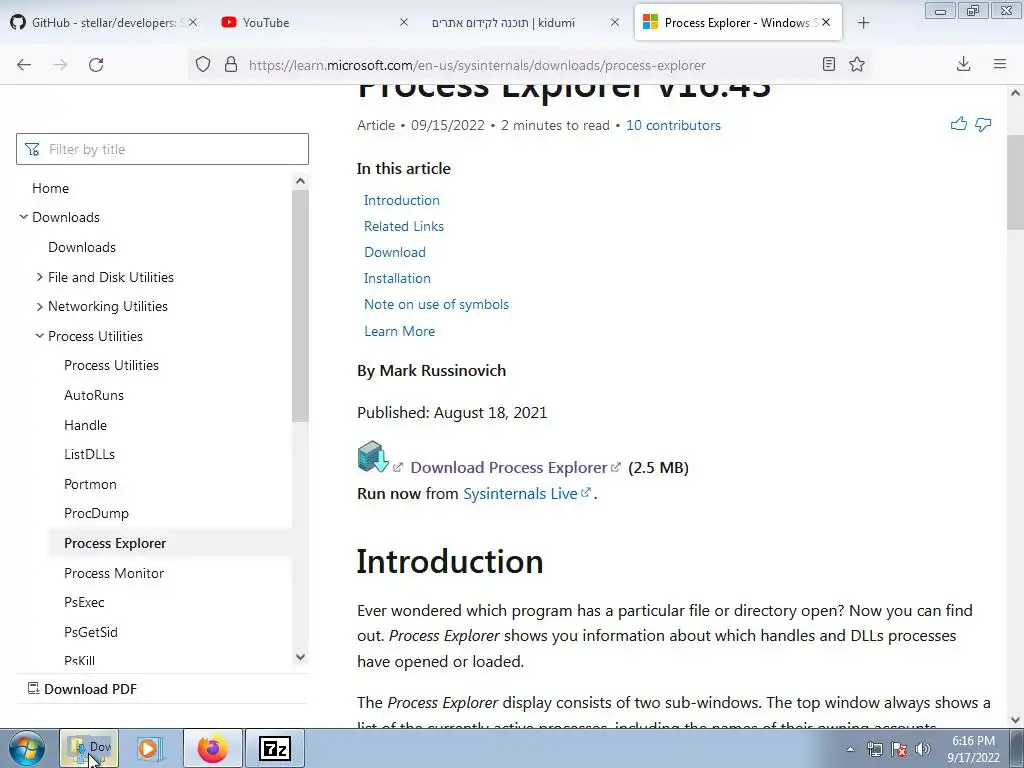Toggle reader view icon in address bar

pos(829,64)
